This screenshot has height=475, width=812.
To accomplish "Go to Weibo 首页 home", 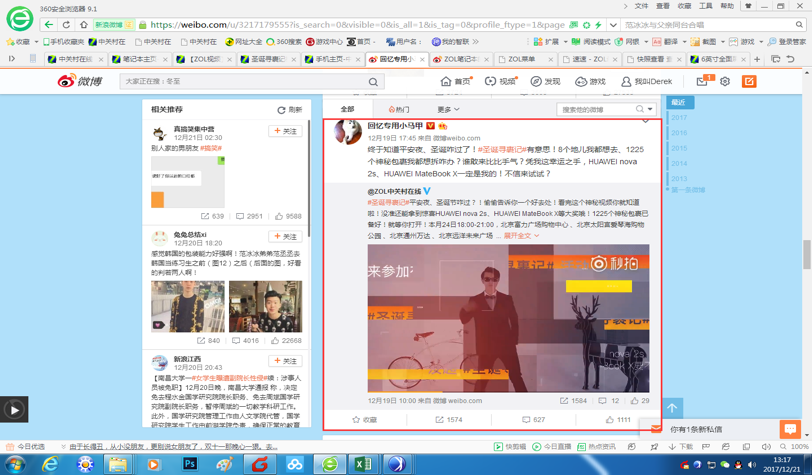I will coord(456,81).
